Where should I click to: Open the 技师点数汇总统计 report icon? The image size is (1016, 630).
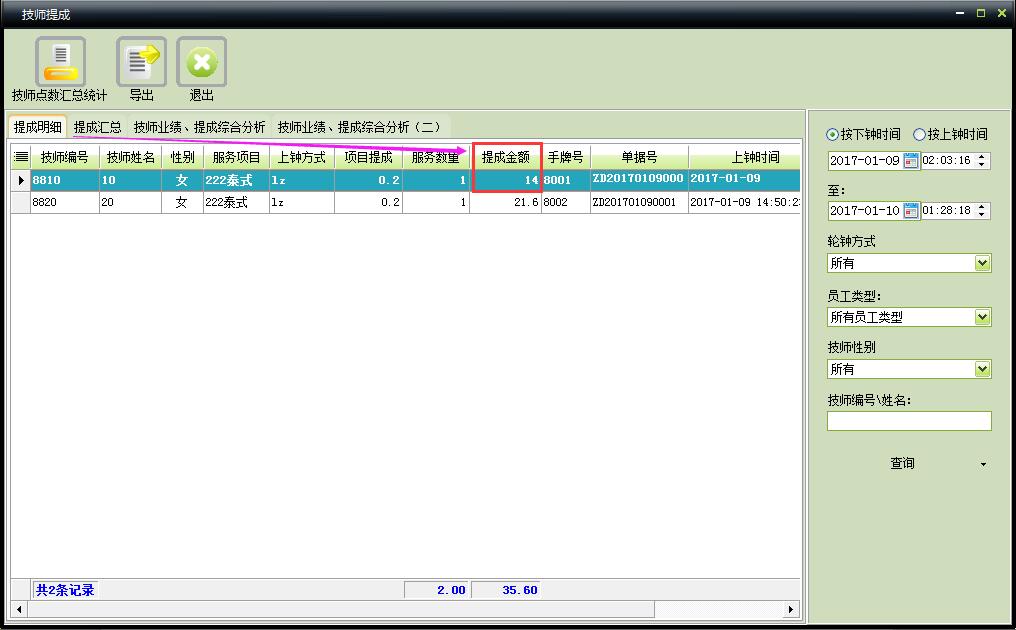[x=60, y=62]
